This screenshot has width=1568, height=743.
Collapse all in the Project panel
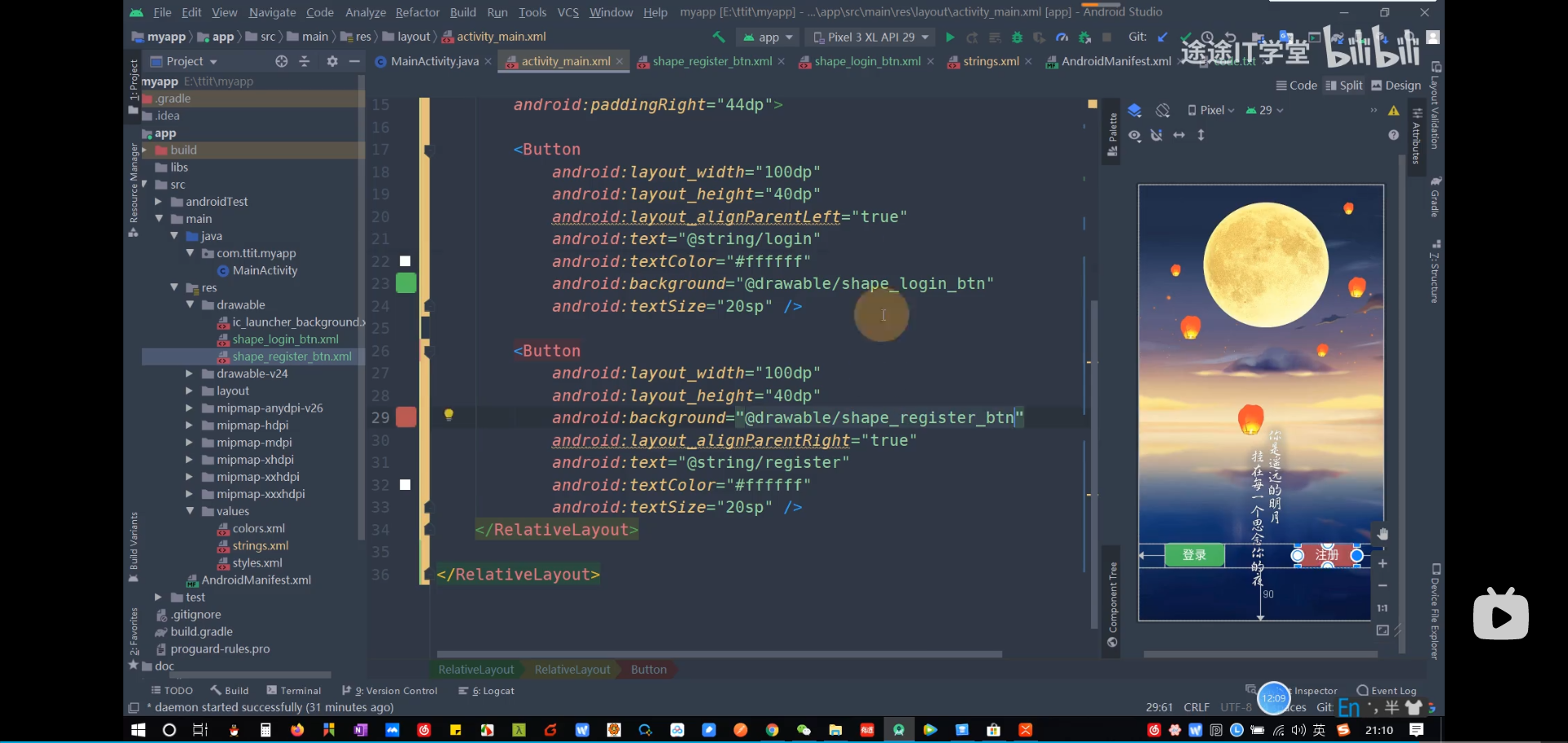coord(305,61)
